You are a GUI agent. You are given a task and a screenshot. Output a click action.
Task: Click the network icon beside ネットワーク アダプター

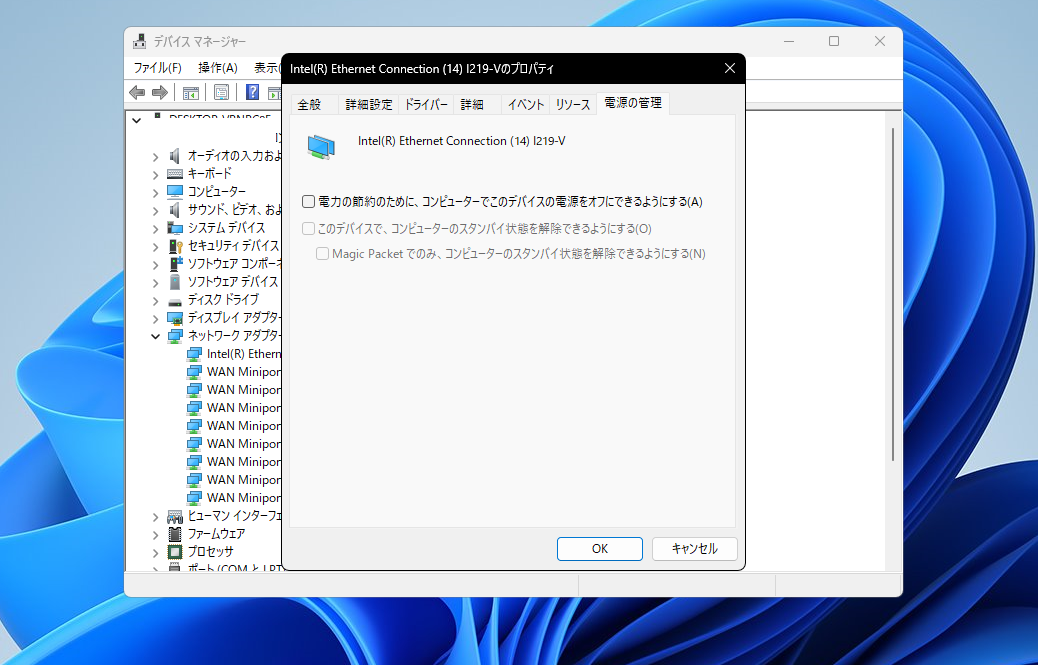click(175, 336)
